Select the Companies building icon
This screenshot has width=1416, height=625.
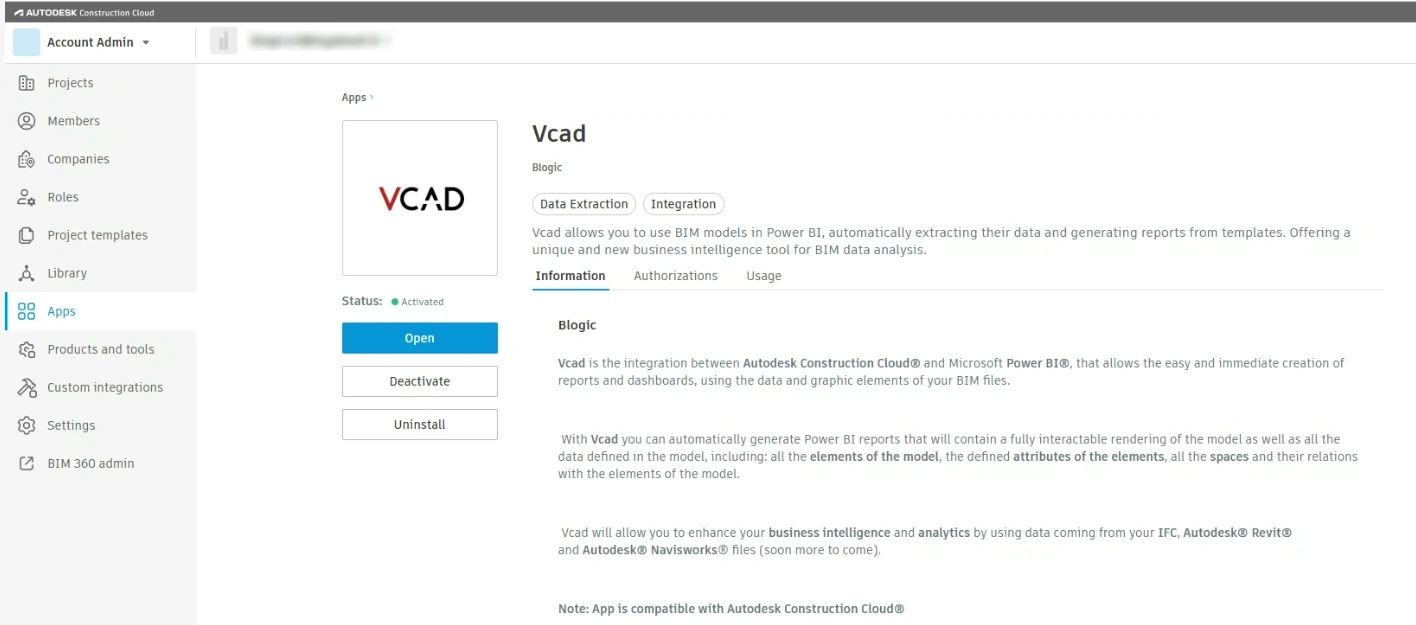[x=27, y=159]
